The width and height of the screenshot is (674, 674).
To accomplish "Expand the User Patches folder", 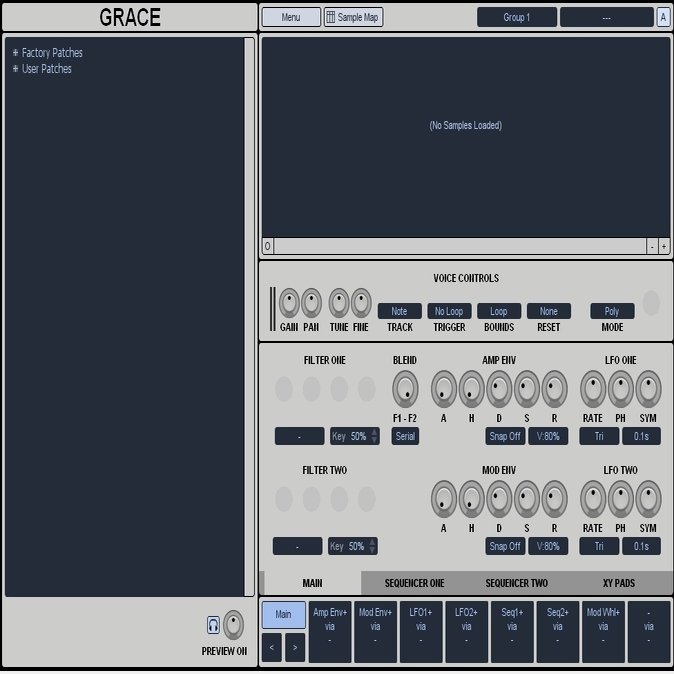I will point(15,68).
